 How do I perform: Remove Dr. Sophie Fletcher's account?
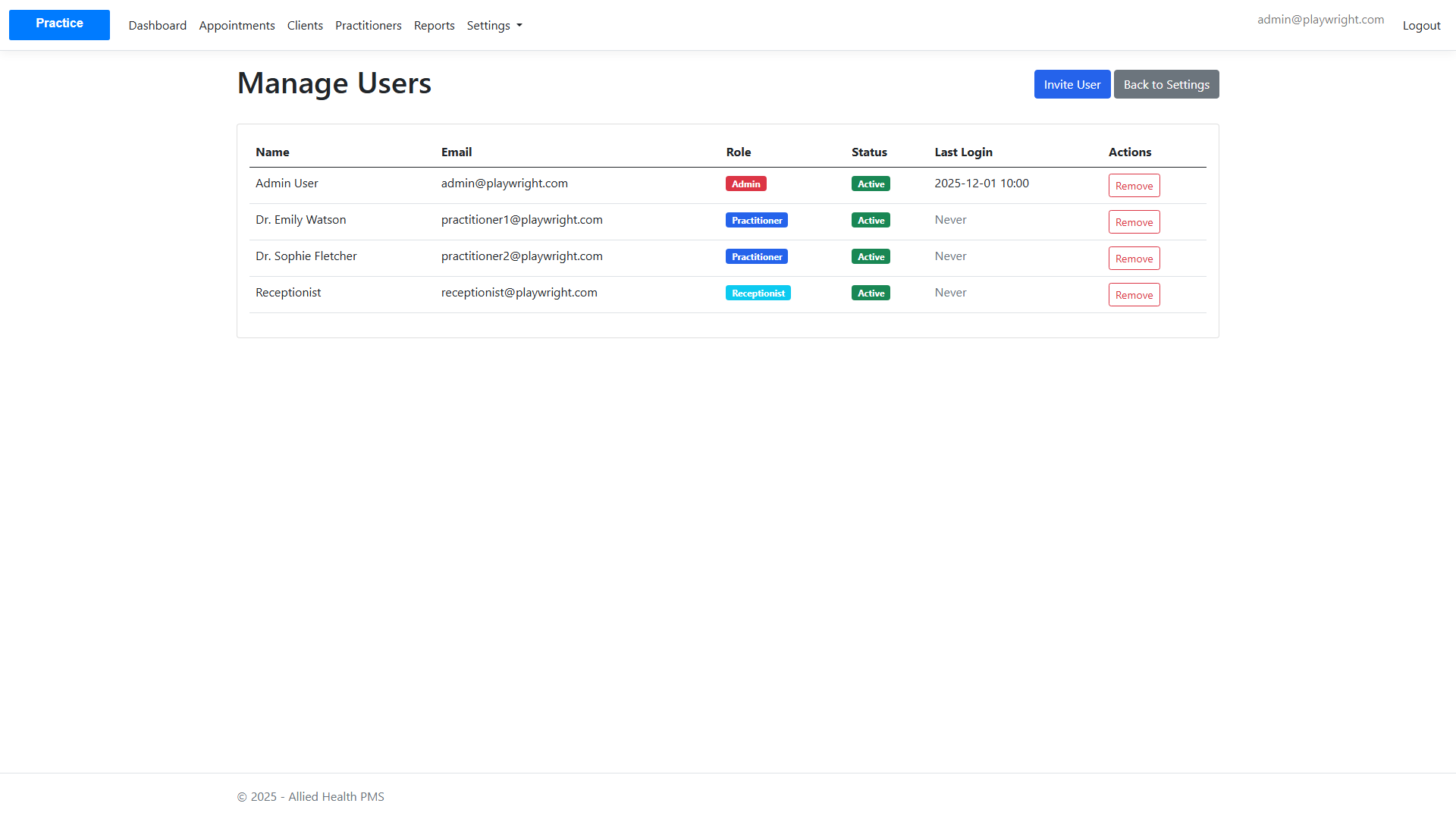tap(1134, 259)
